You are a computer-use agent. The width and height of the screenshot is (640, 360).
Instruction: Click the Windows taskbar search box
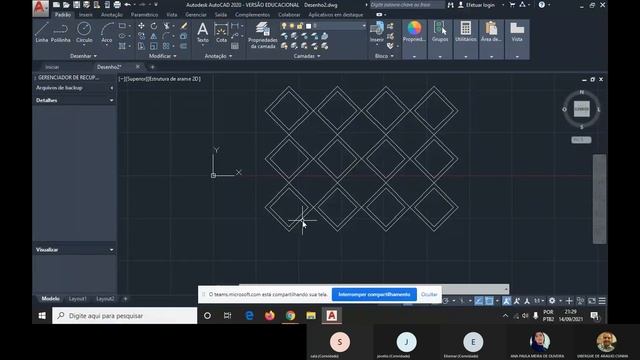click(x=124, y=316)
